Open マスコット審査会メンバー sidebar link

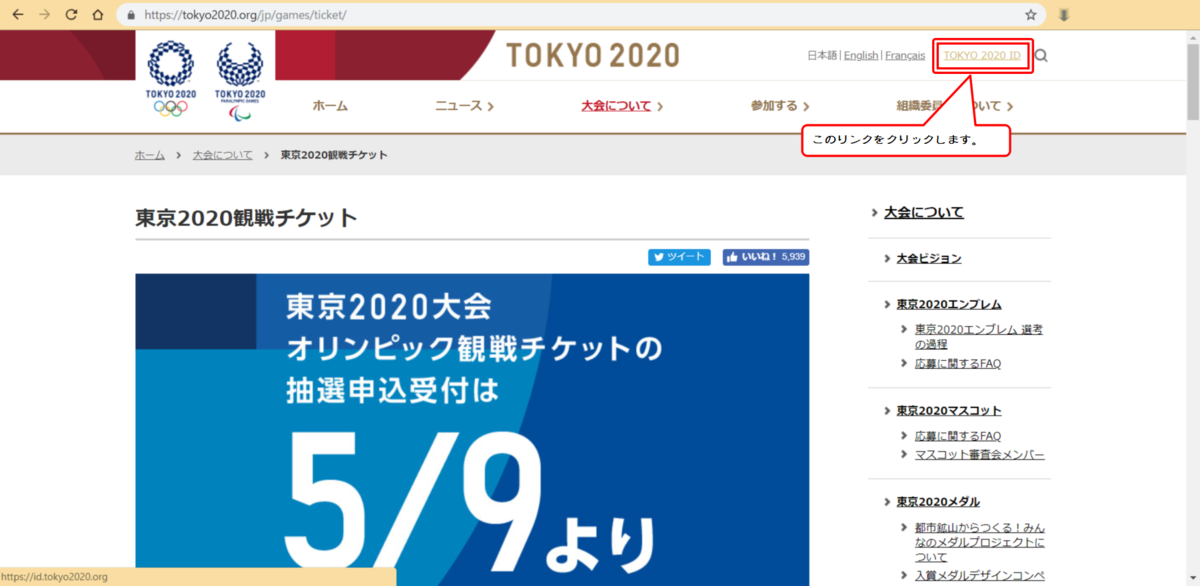(x=980, y=455)
